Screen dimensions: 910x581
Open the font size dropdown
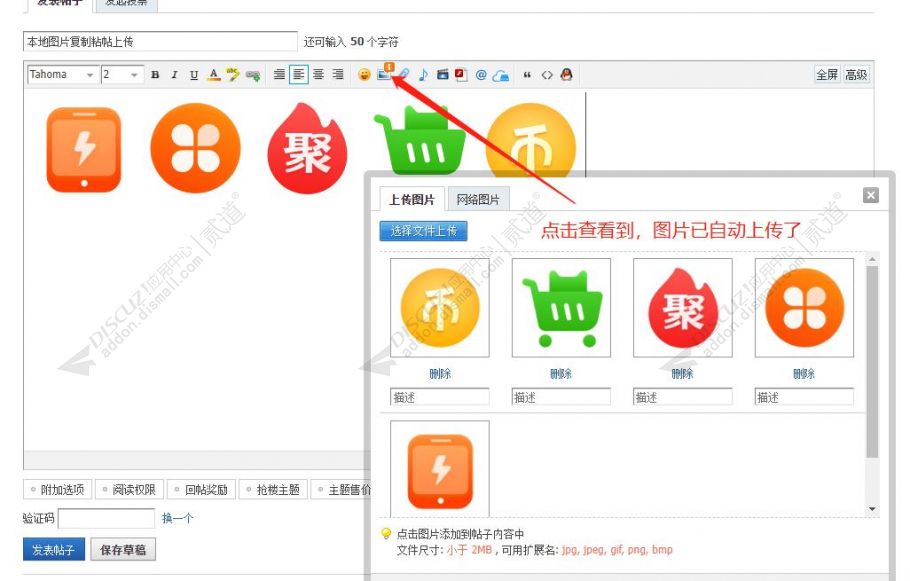click(120, 75)
